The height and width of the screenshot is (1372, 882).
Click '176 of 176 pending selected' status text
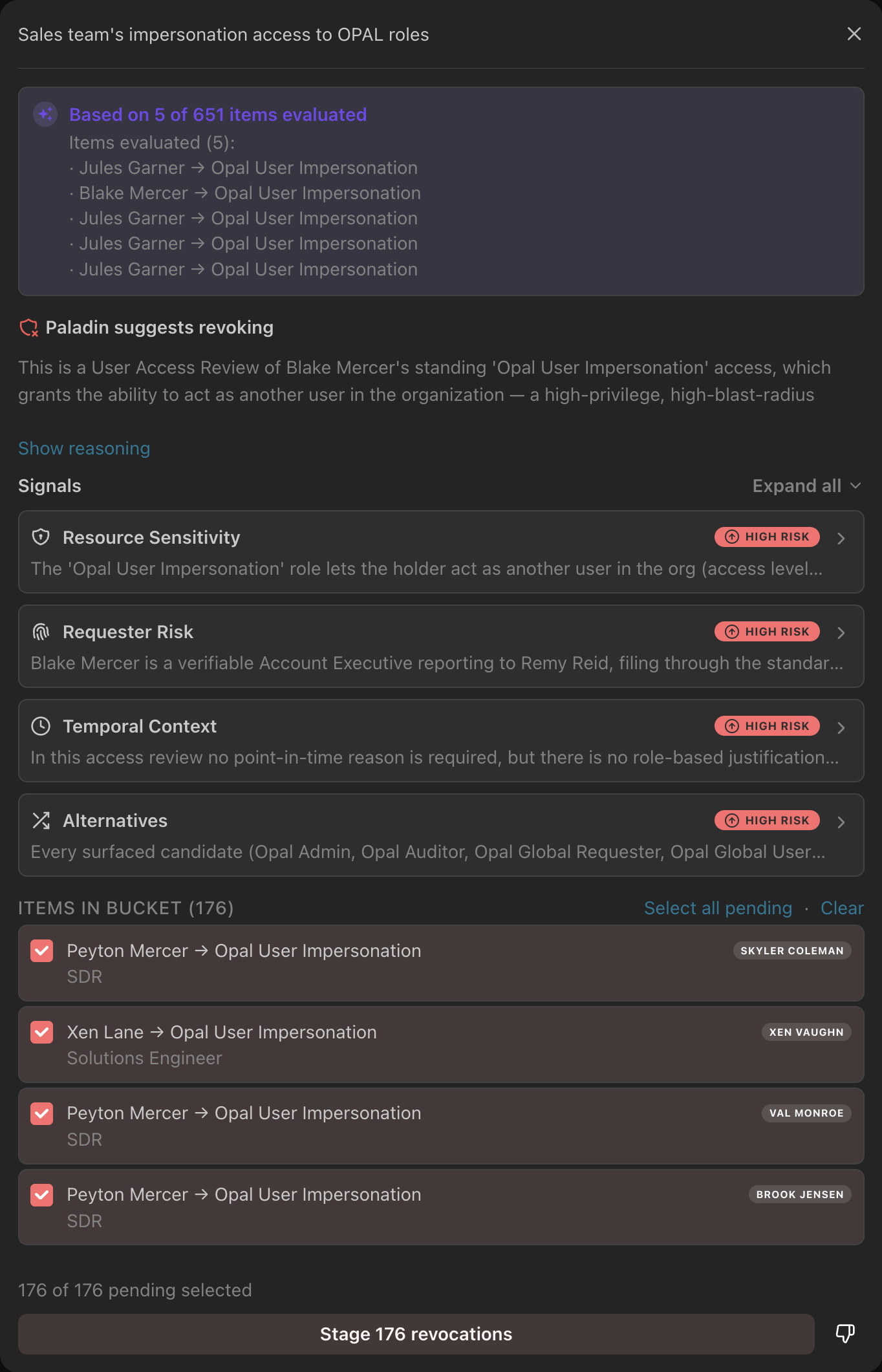coord(135,1290)
